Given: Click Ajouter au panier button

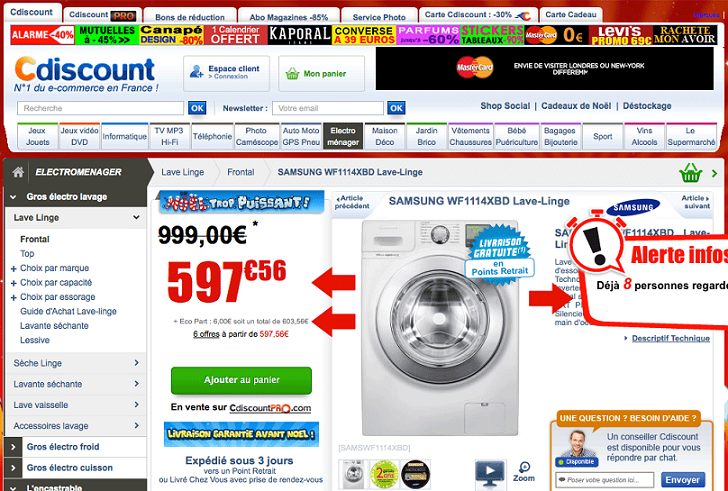Looking at the screenshot, I should pos(241,380).
